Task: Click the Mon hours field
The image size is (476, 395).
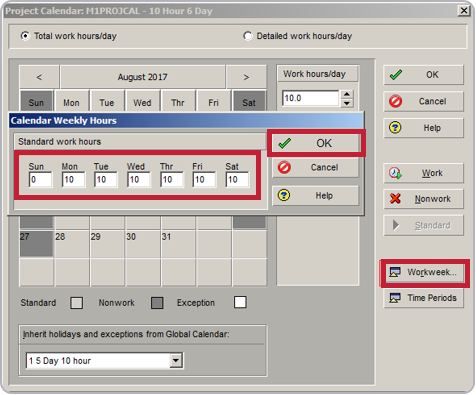Action: pyautogui.click(x=73, y=179)
